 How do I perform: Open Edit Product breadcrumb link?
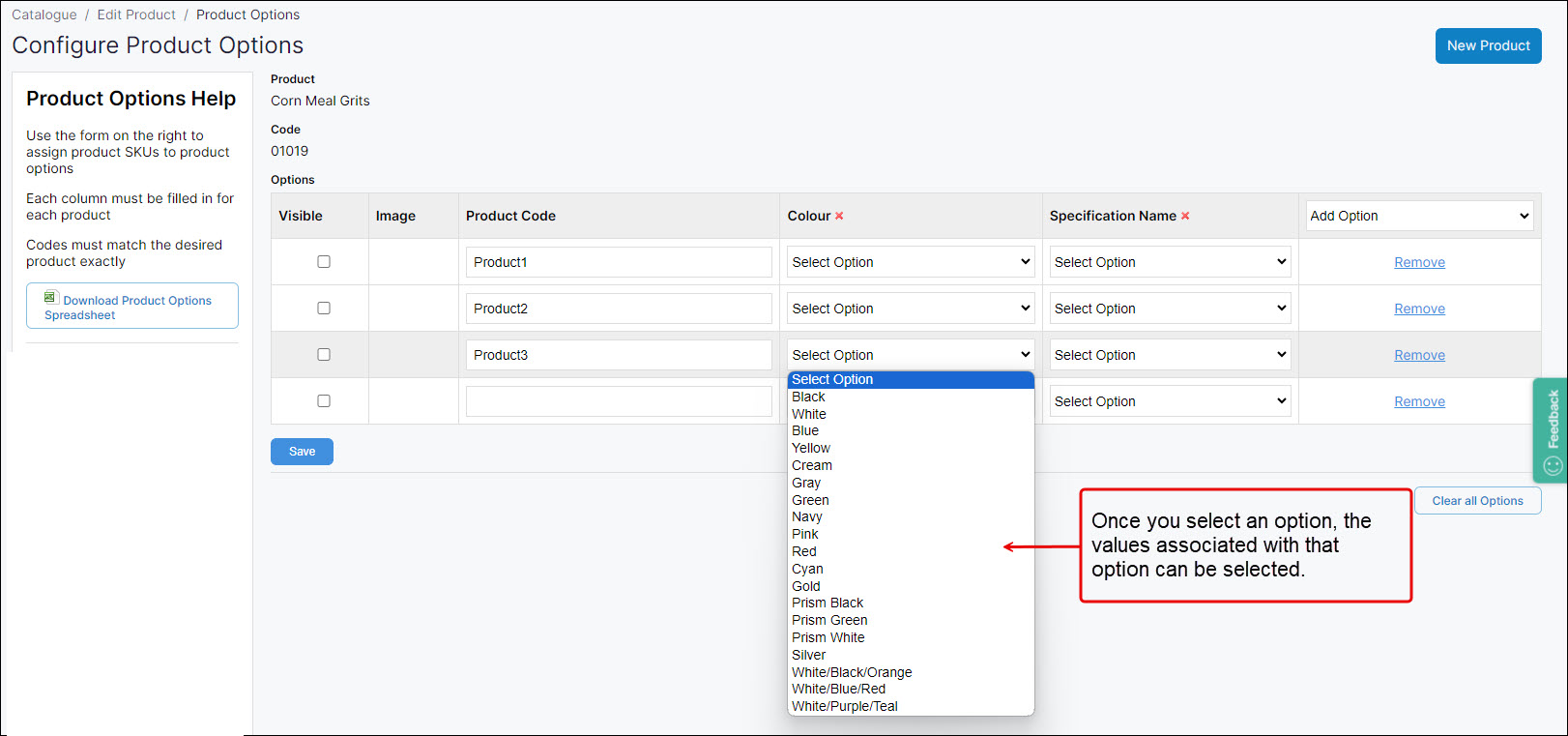136,15
